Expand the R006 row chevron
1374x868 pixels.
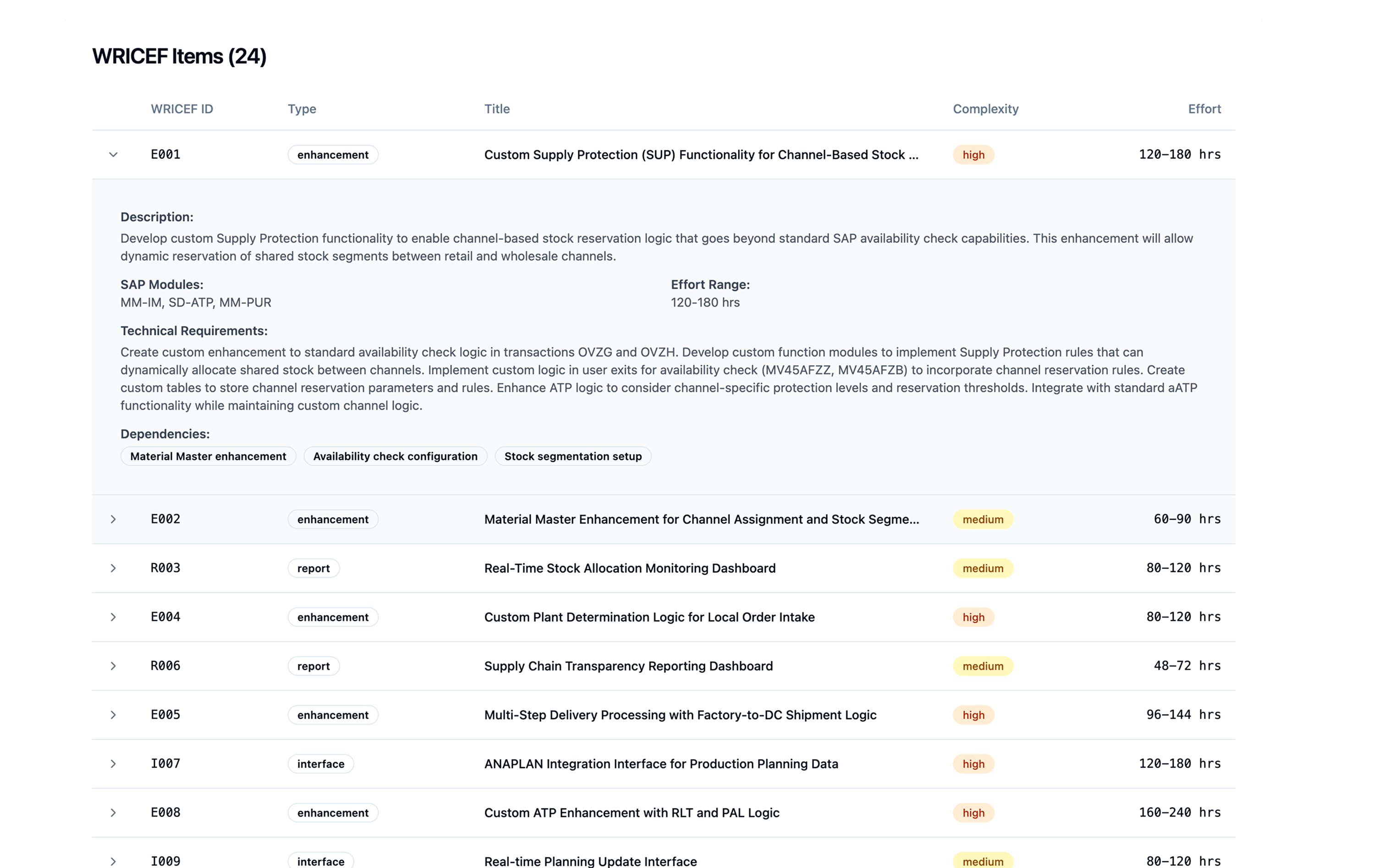[113, 666]
